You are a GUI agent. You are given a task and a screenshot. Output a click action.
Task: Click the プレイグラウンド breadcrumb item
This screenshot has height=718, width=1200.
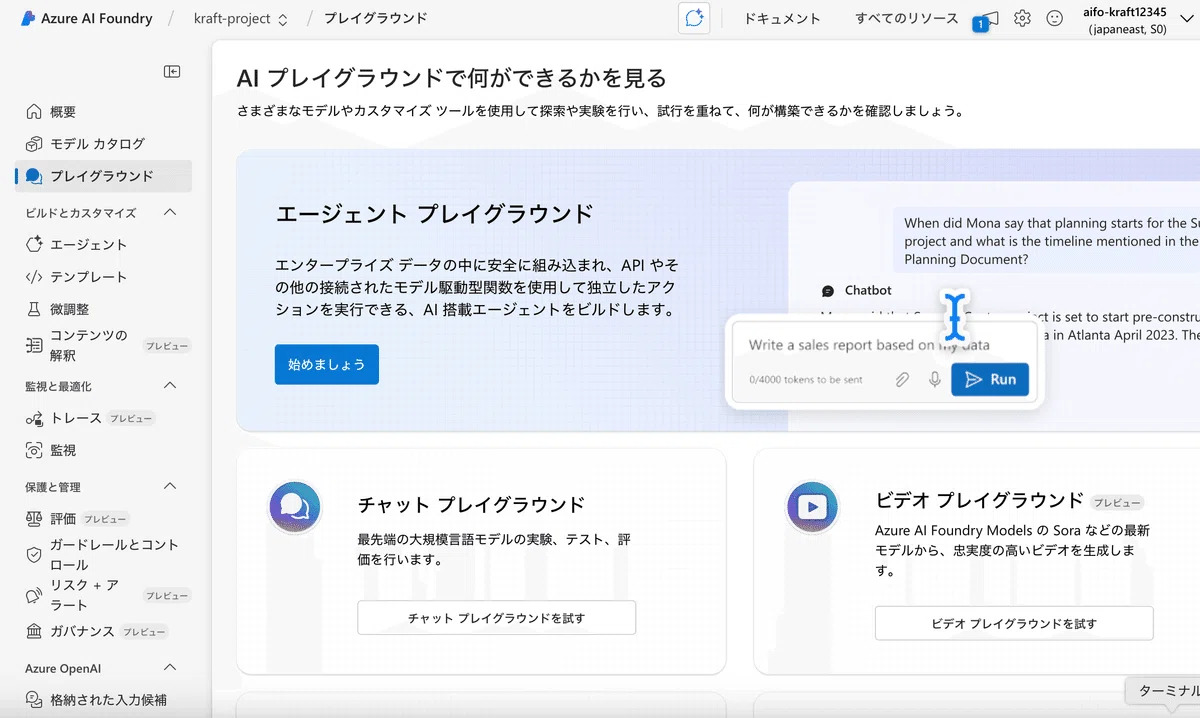(375, 18)
